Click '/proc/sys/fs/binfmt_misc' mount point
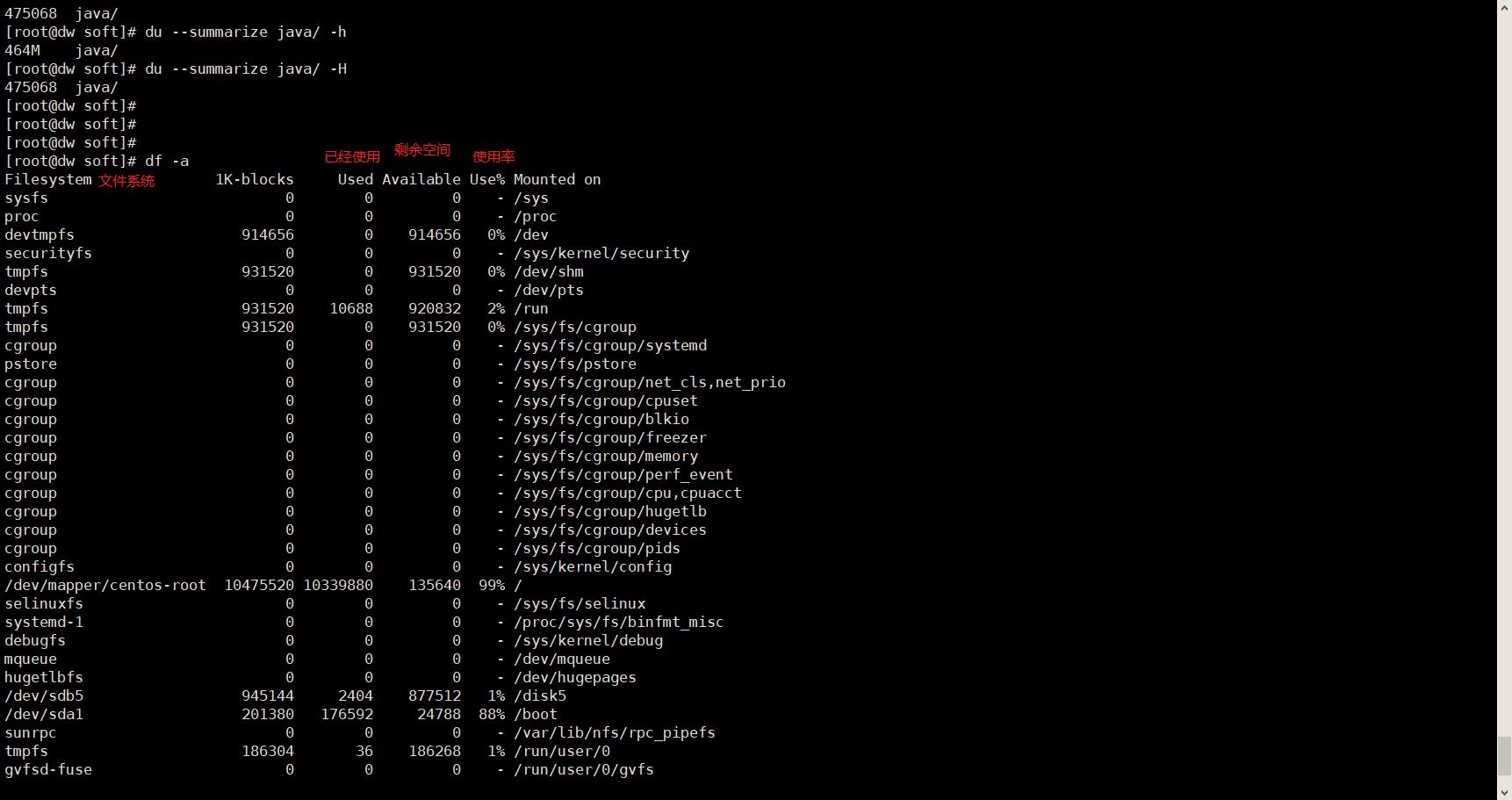Screen dimensions: 1512x800 tap(619, 622)
